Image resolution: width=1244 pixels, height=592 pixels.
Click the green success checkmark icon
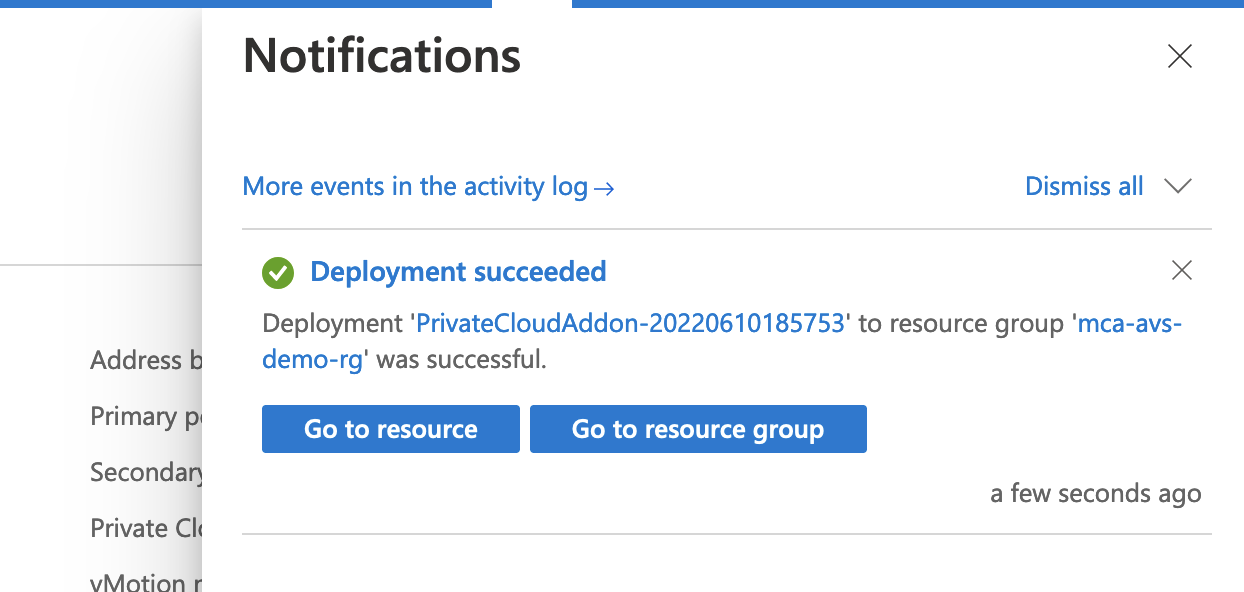click(x=277, y=272)
